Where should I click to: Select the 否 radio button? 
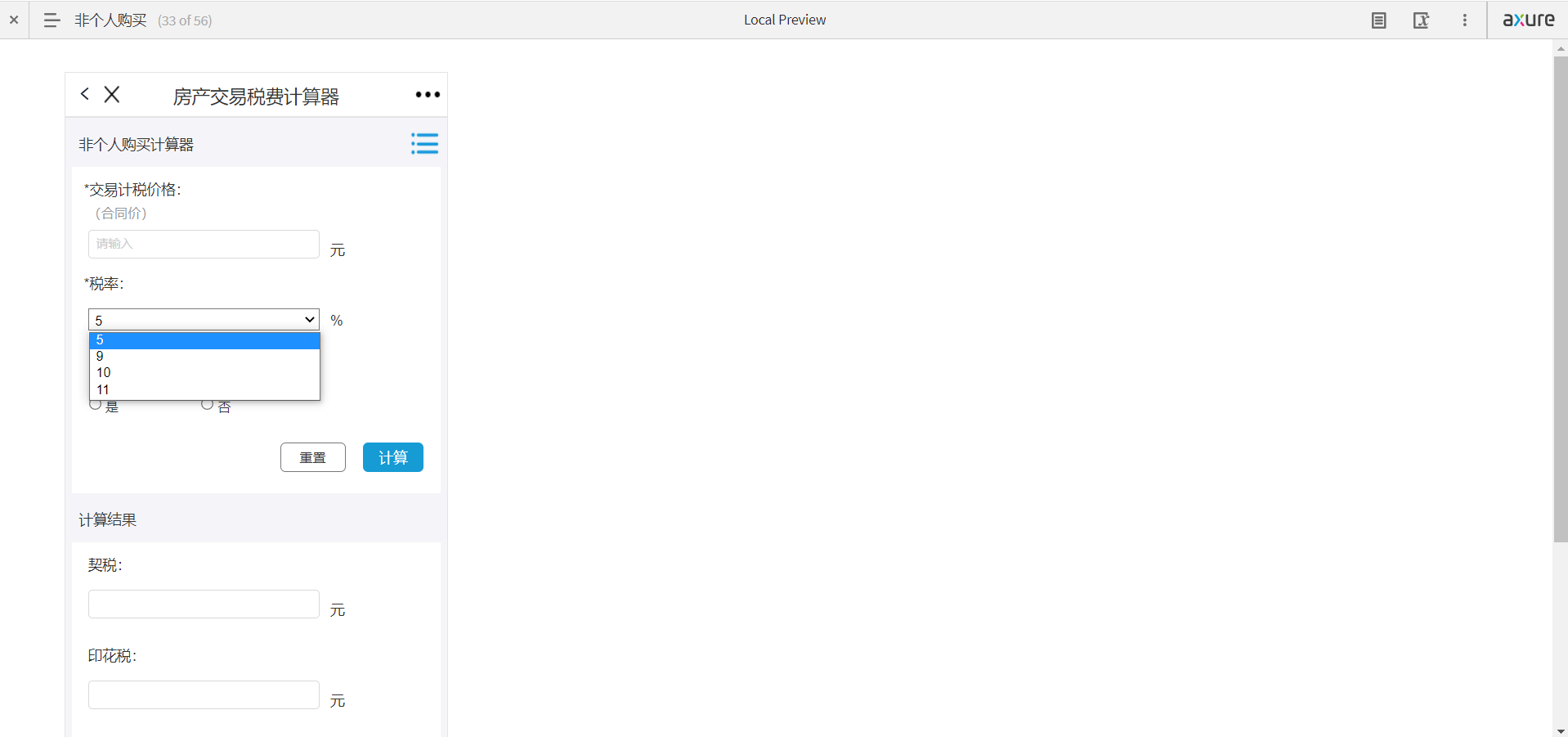coord(207,405)
